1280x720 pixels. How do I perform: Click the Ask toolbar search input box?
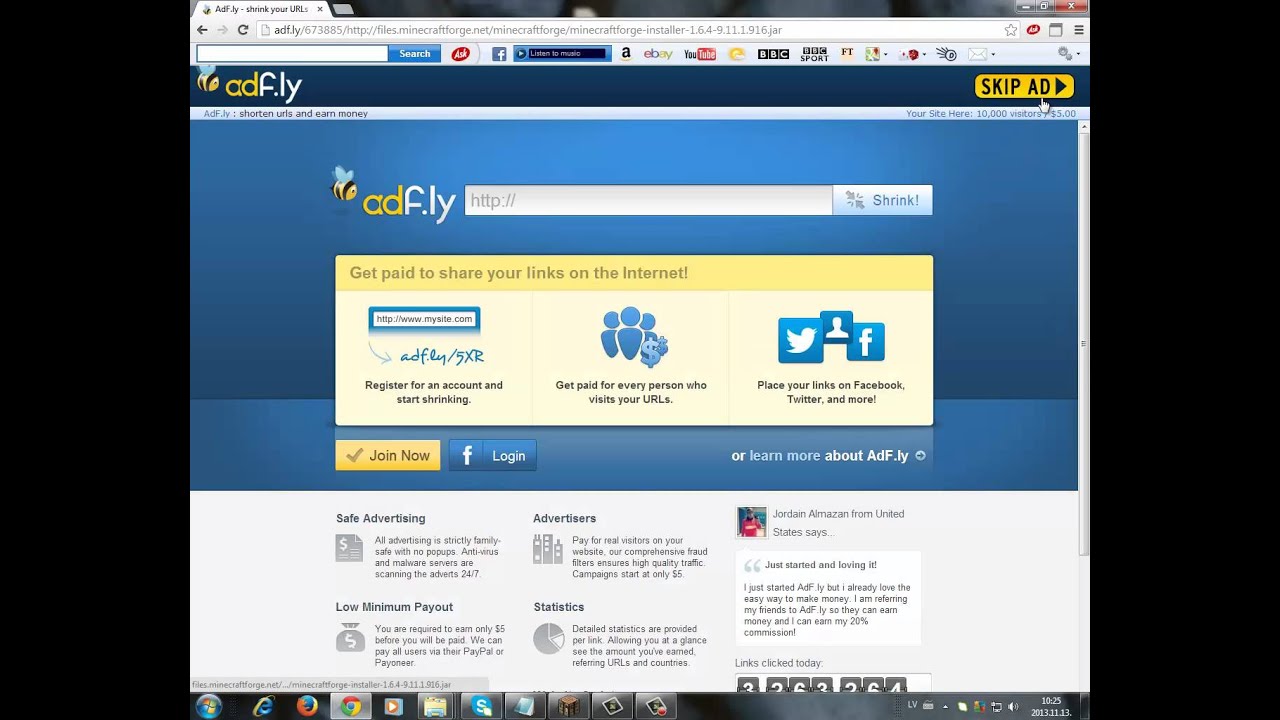coord(292,54)
